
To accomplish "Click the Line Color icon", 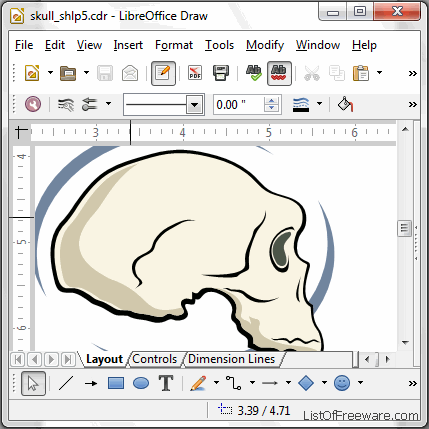I will pos(301,105).
